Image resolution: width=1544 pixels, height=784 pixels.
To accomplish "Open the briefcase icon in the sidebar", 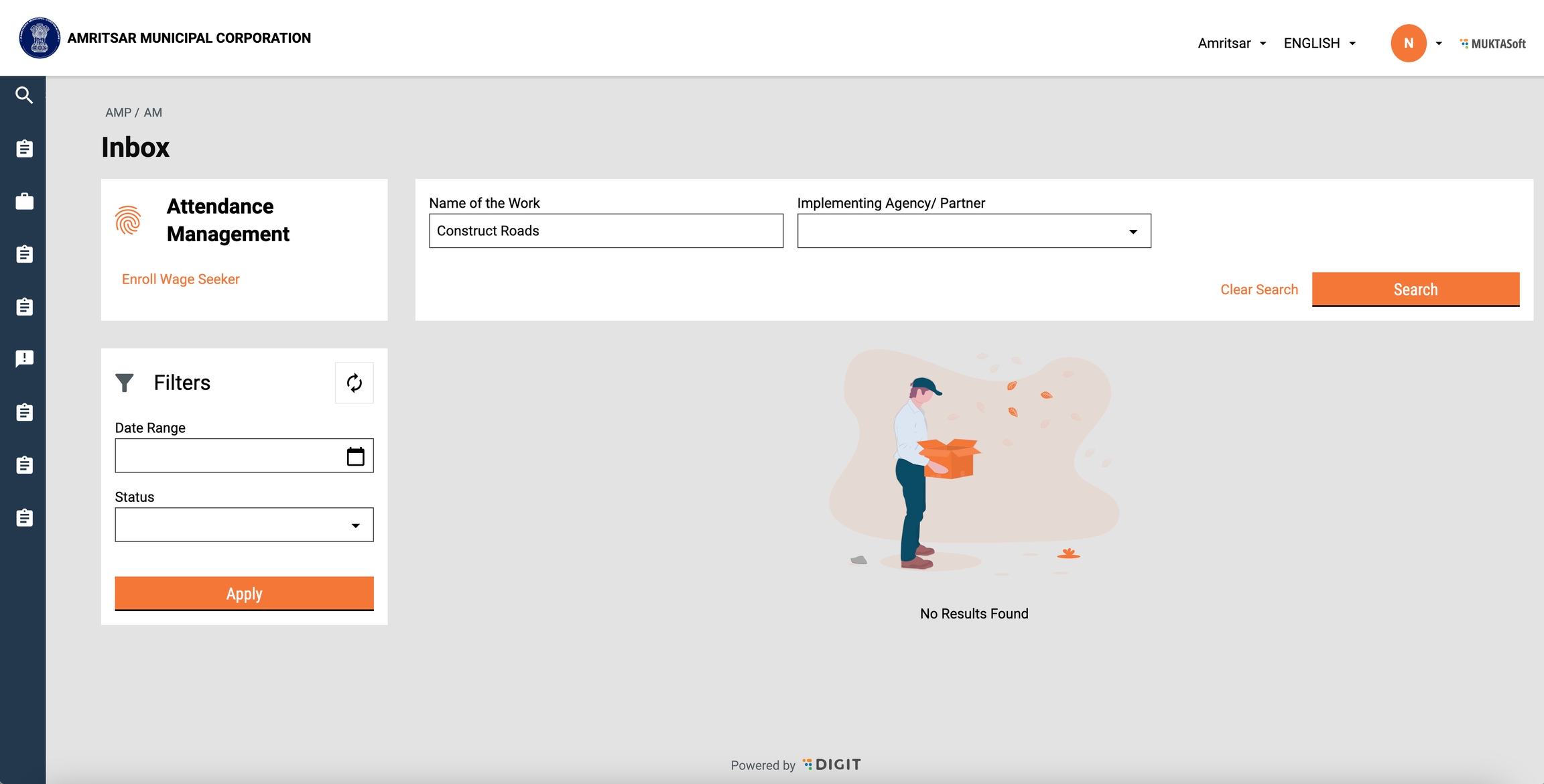I will [24, 201].
